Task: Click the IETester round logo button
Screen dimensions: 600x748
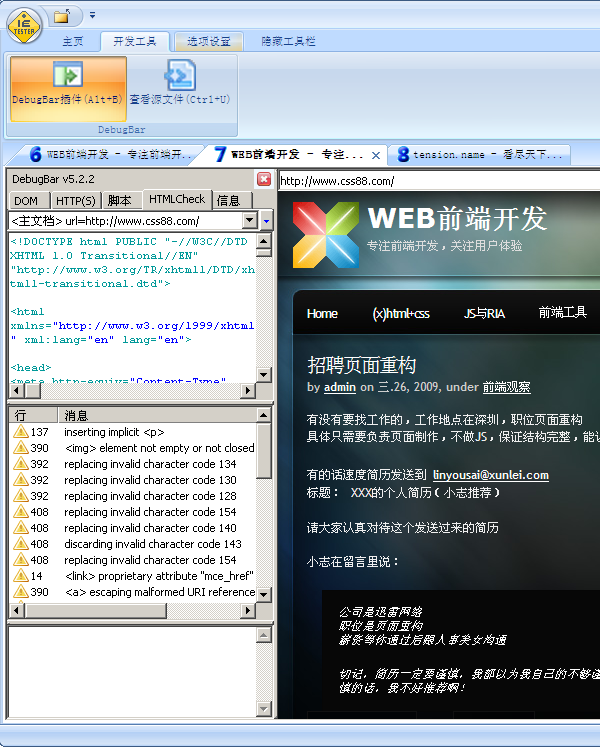Action: pos(24,26)
